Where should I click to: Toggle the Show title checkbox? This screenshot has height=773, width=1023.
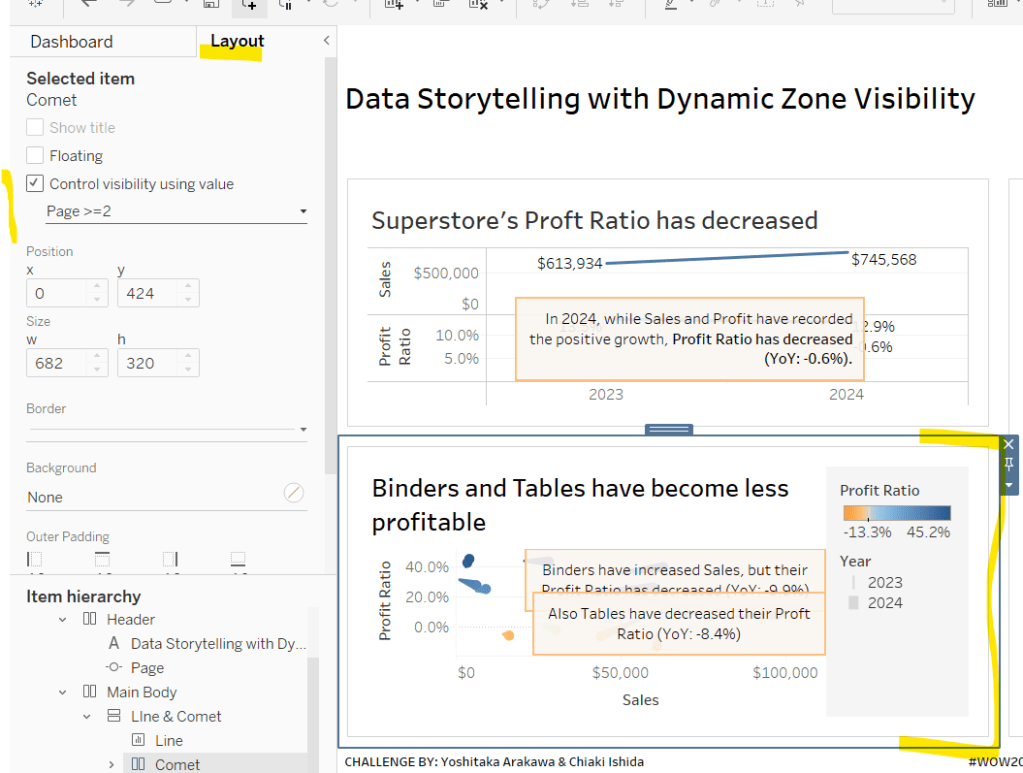point(35,128)
